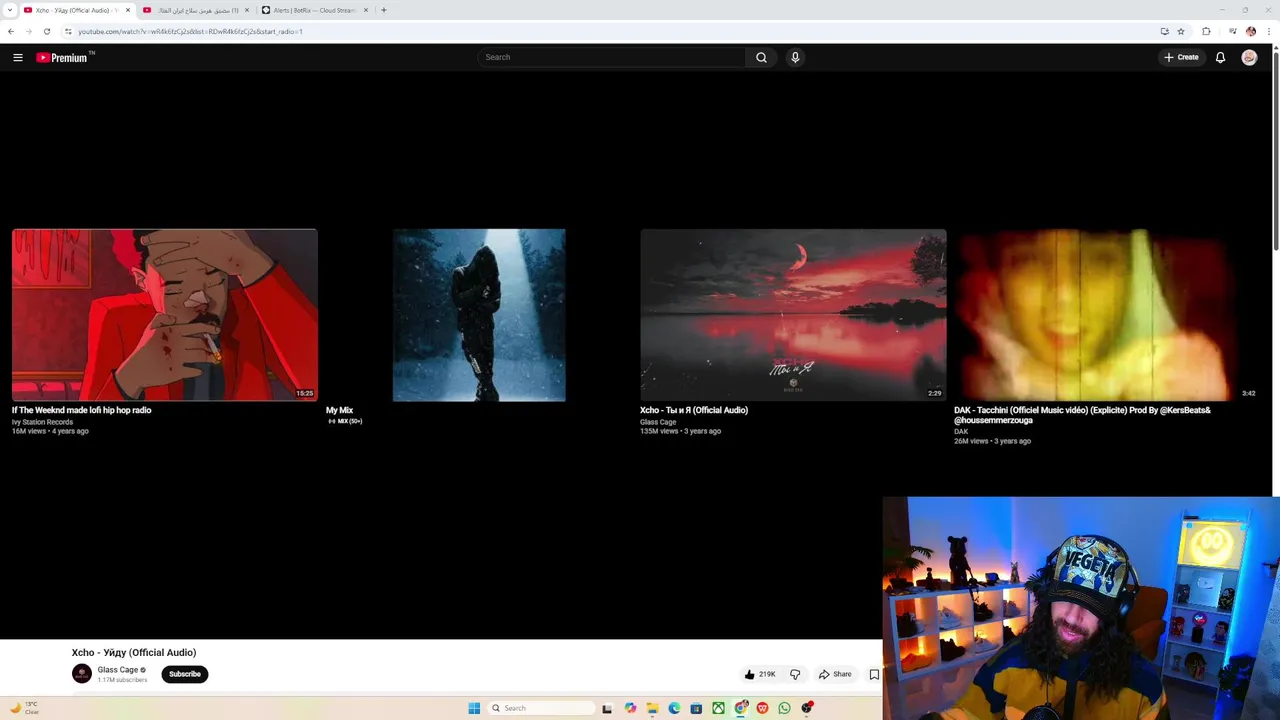Click the Weeknd lofi red thumbnail

coord(165,315)
